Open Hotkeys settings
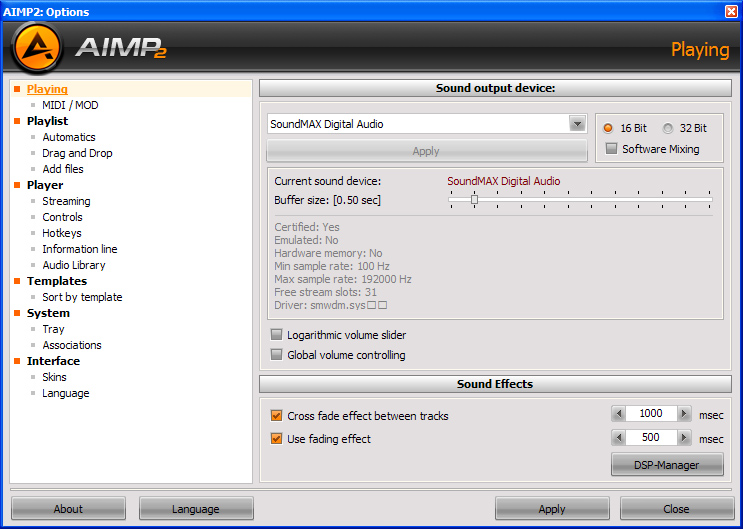743x529 pixels. pyautogui.click(x=62, y=233)
